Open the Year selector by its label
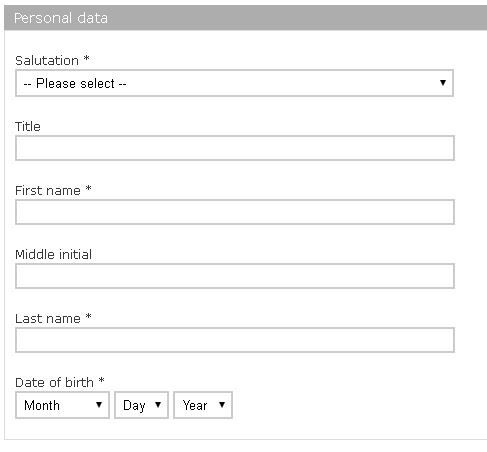 click(x=195, y=405)
